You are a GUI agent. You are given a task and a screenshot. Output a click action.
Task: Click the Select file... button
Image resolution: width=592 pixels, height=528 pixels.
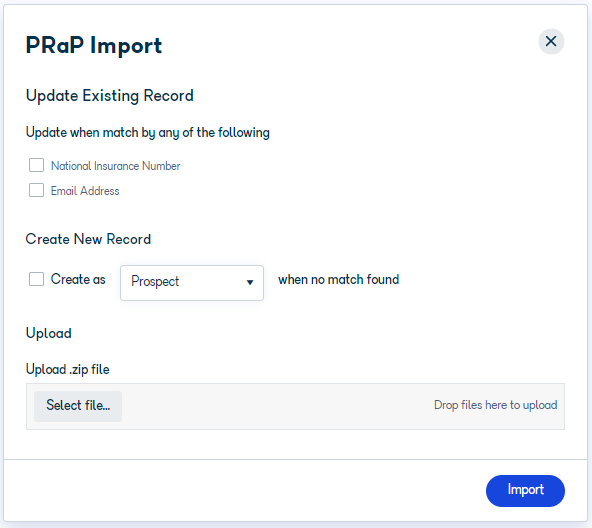click(78, 406)
